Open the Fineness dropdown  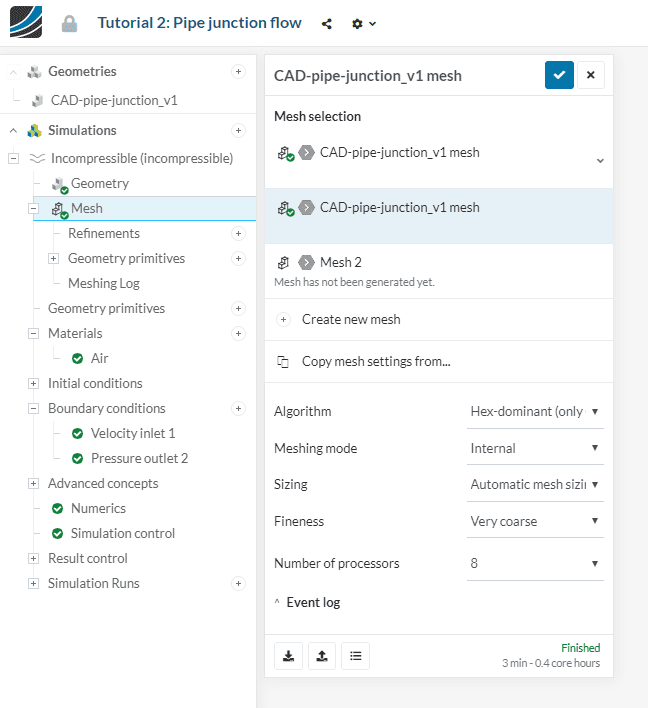[535, 521]
